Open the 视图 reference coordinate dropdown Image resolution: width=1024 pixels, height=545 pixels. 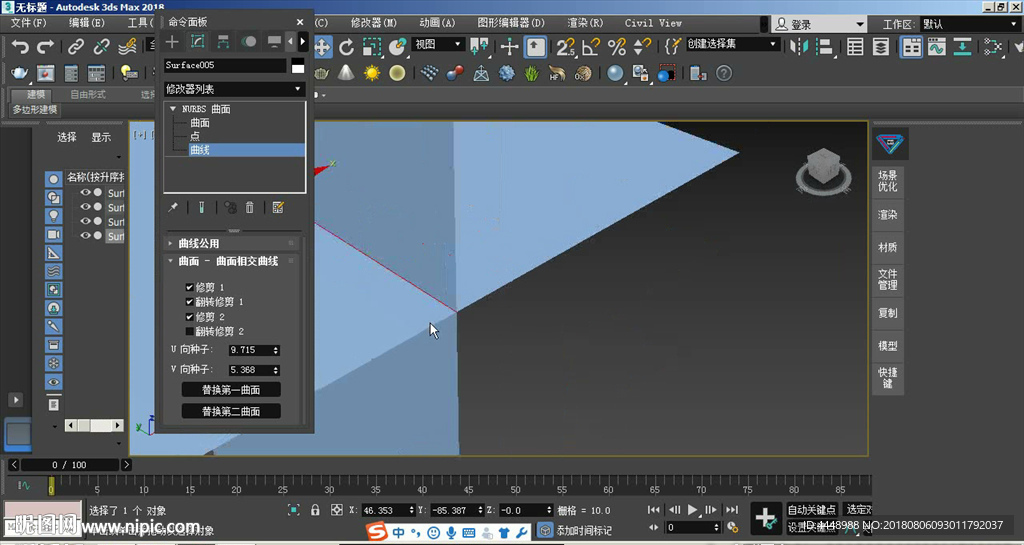438,44
